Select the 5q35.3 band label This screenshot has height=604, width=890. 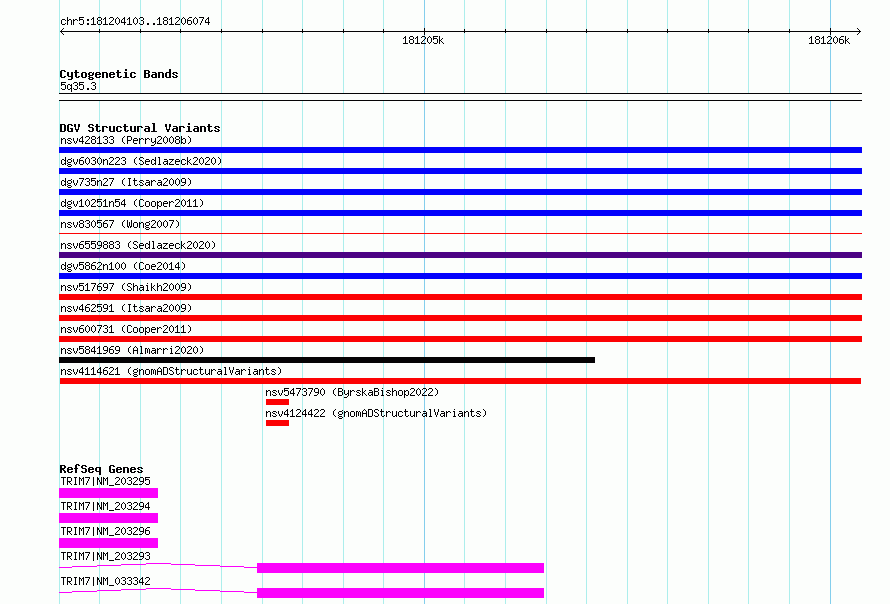tap(78, 86)
